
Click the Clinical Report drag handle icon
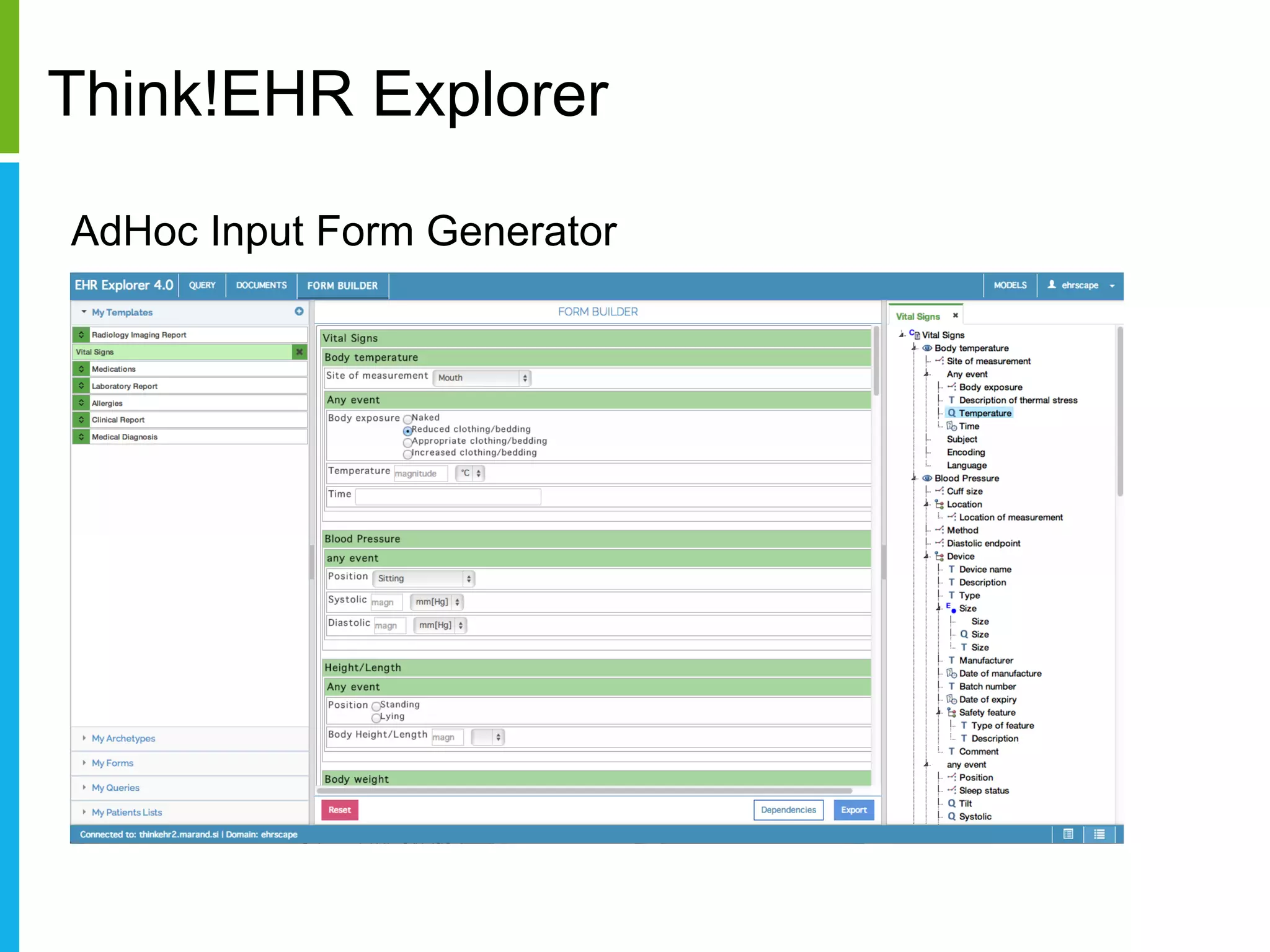point(81,420)
